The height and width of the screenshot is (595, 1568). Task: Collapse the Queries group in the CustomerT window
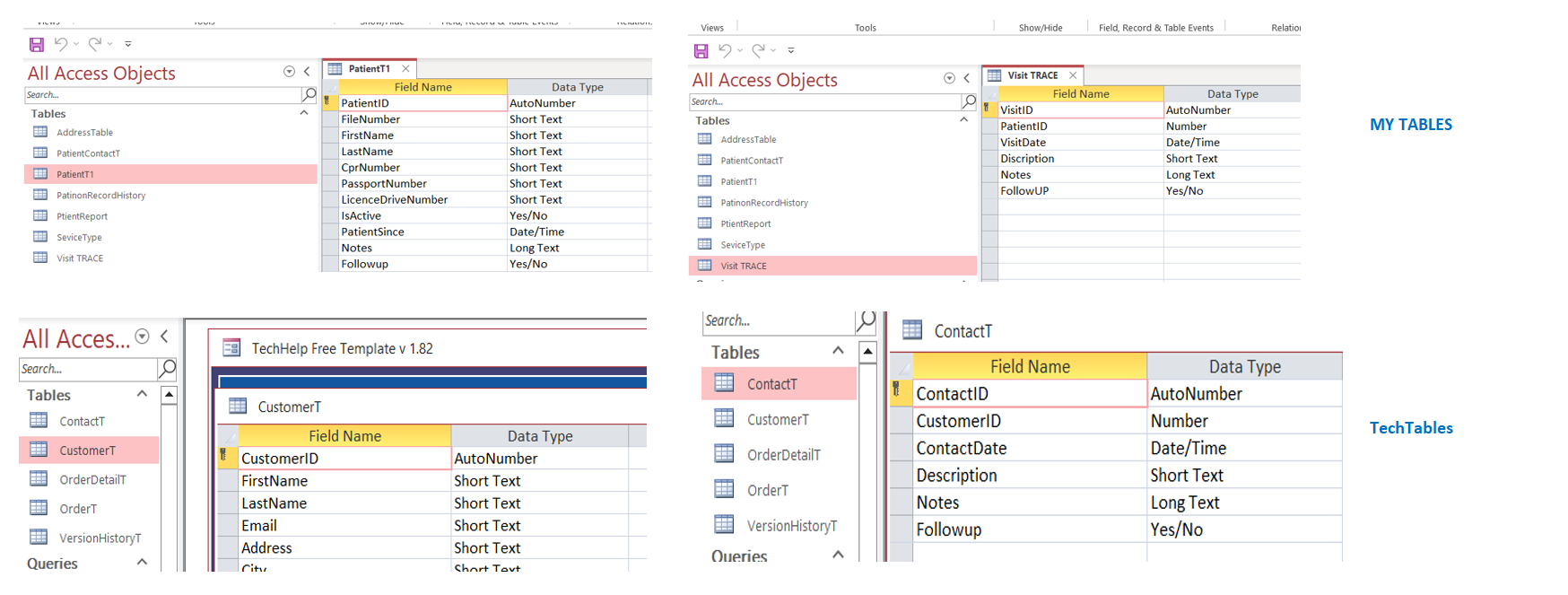point(142,563)
